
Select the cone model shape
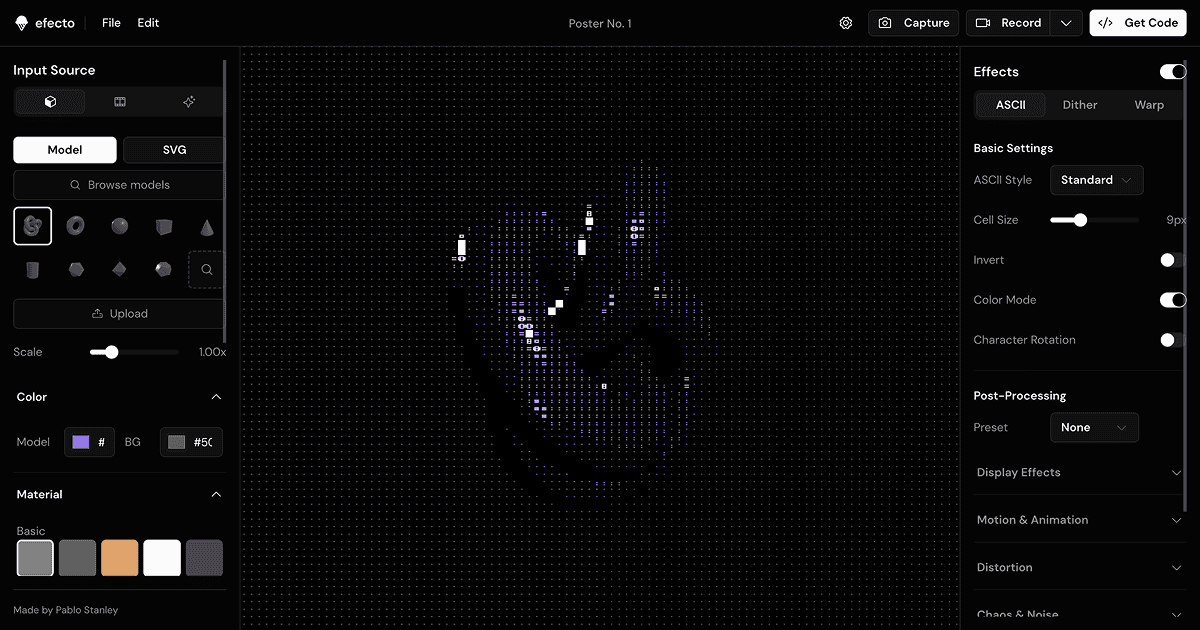click(x=206, y=226)
